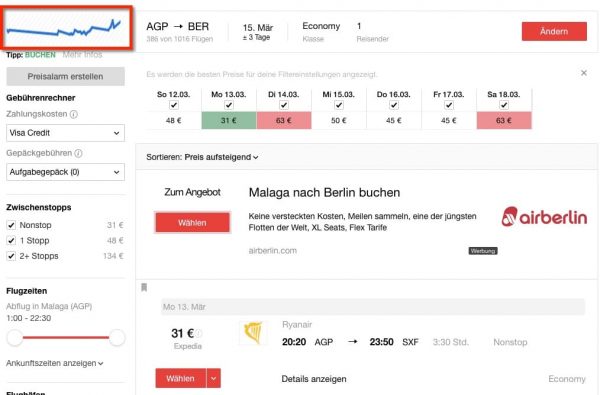Click the Ändern button
Screen dimensions: 600x395
[x=554, y=31]
